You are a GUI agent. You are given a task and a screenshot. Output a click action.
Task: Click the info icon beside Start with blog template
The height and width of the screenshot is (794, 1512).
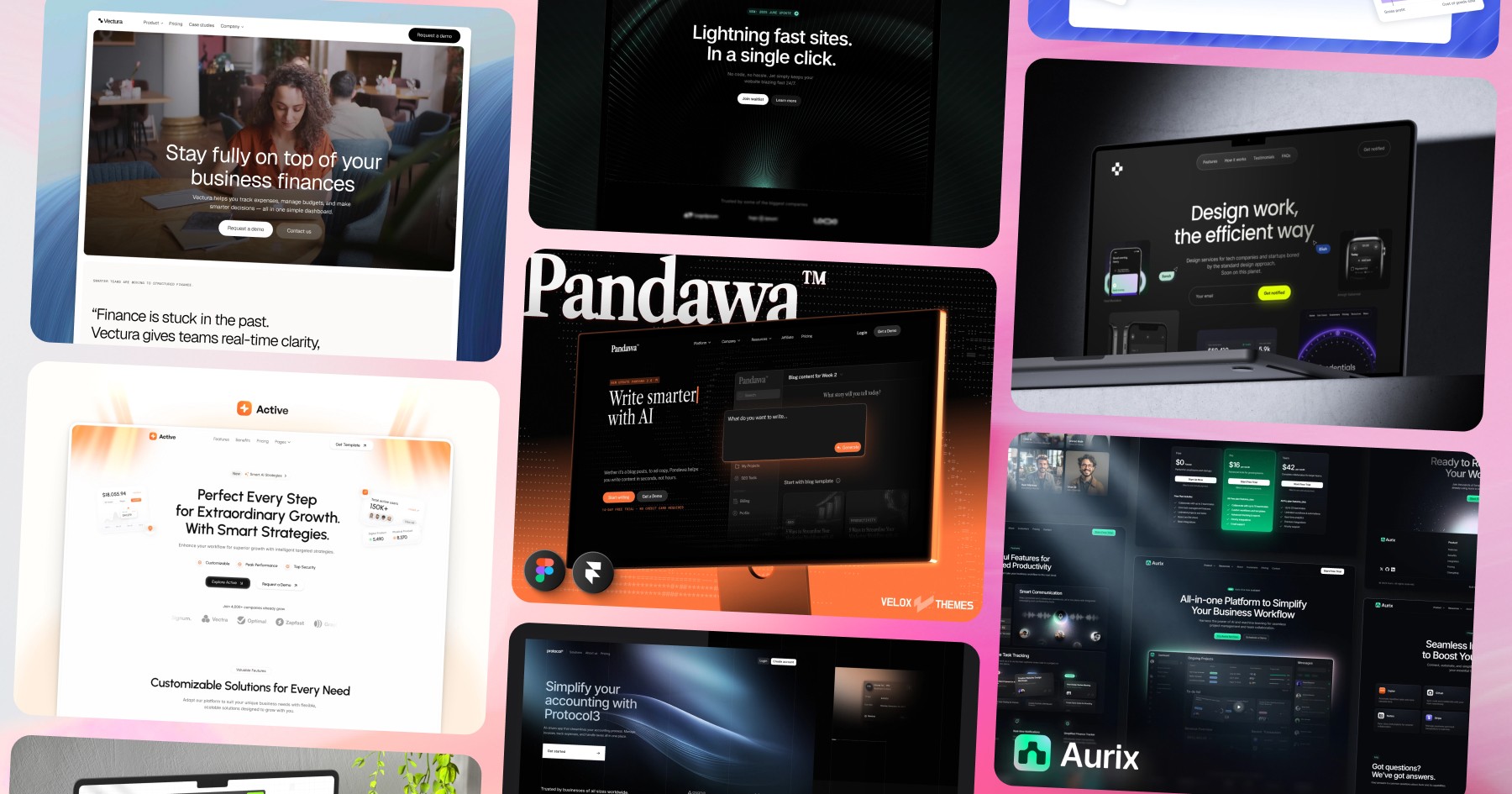coord(838,481)
